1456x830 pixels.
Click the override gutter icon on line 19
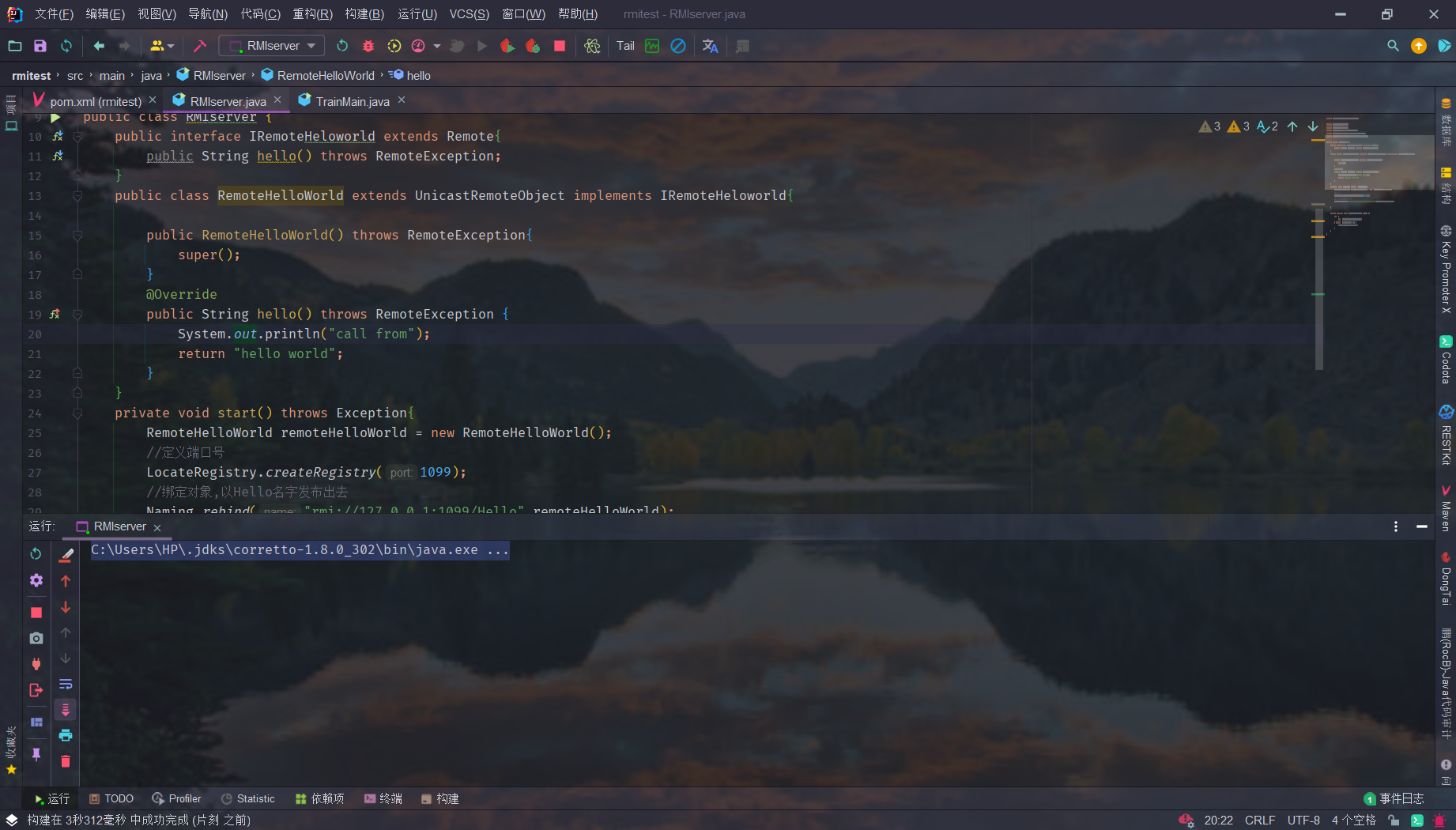55,314
